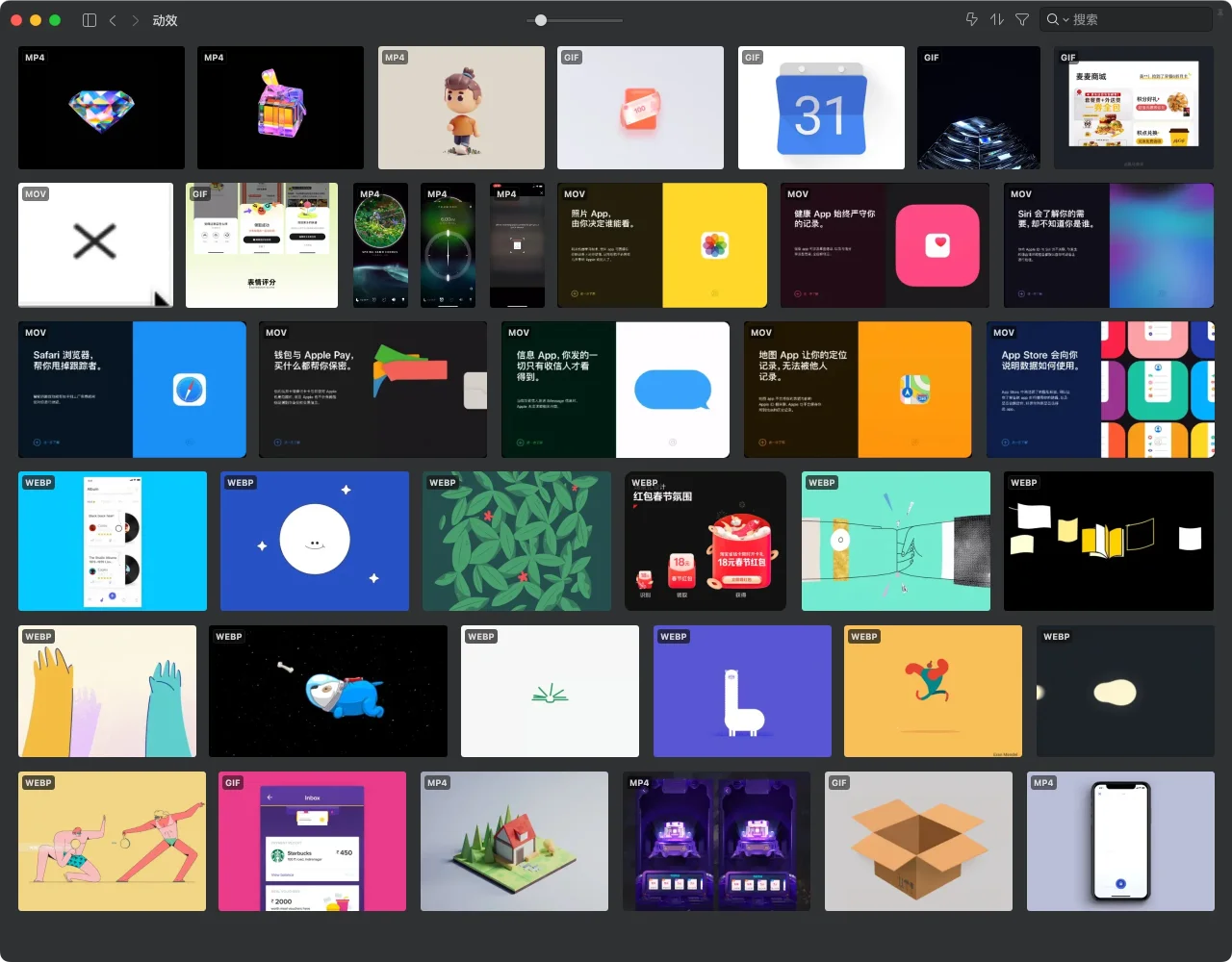
Task: Select the cardboard box GIF thumbnail
Action: pos(919,841)
